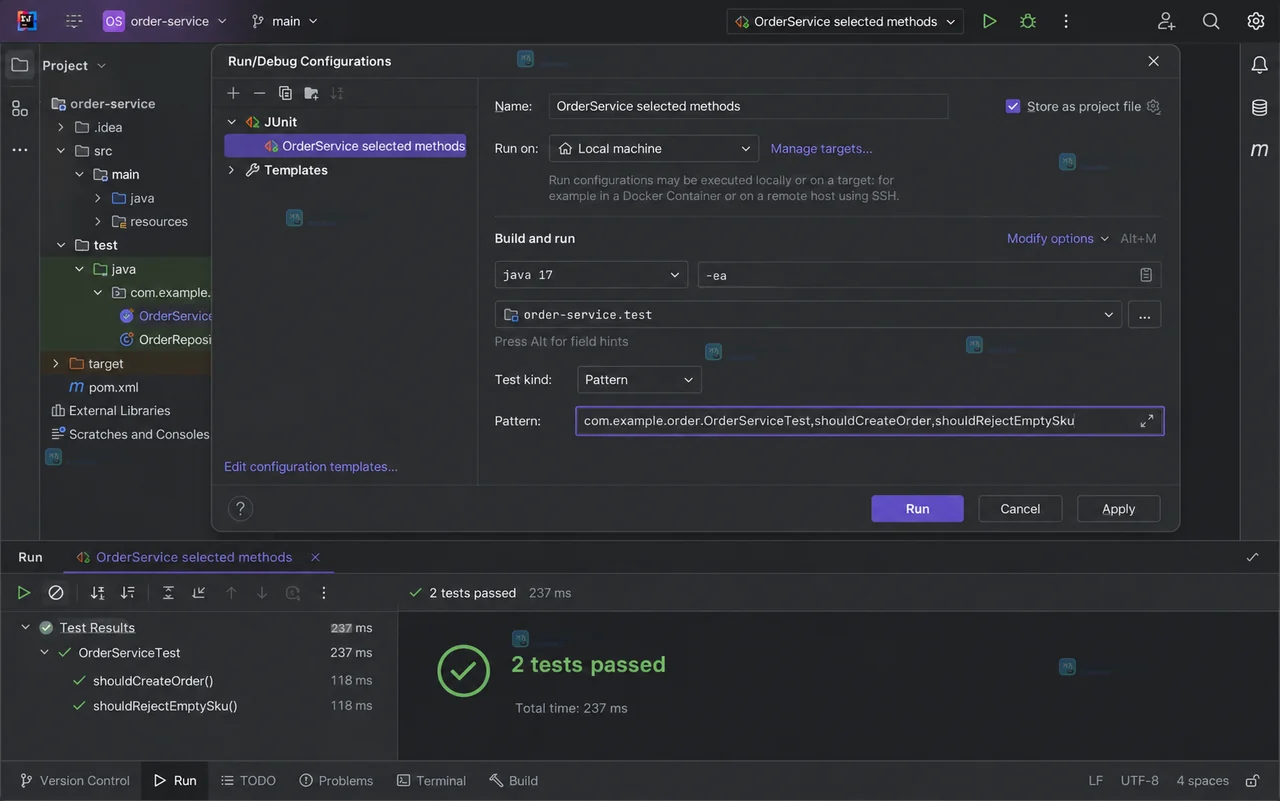Select pom.xml in project tree
Image resolution: width=1280 pixels, height=801 pixels.
[104, 387]
